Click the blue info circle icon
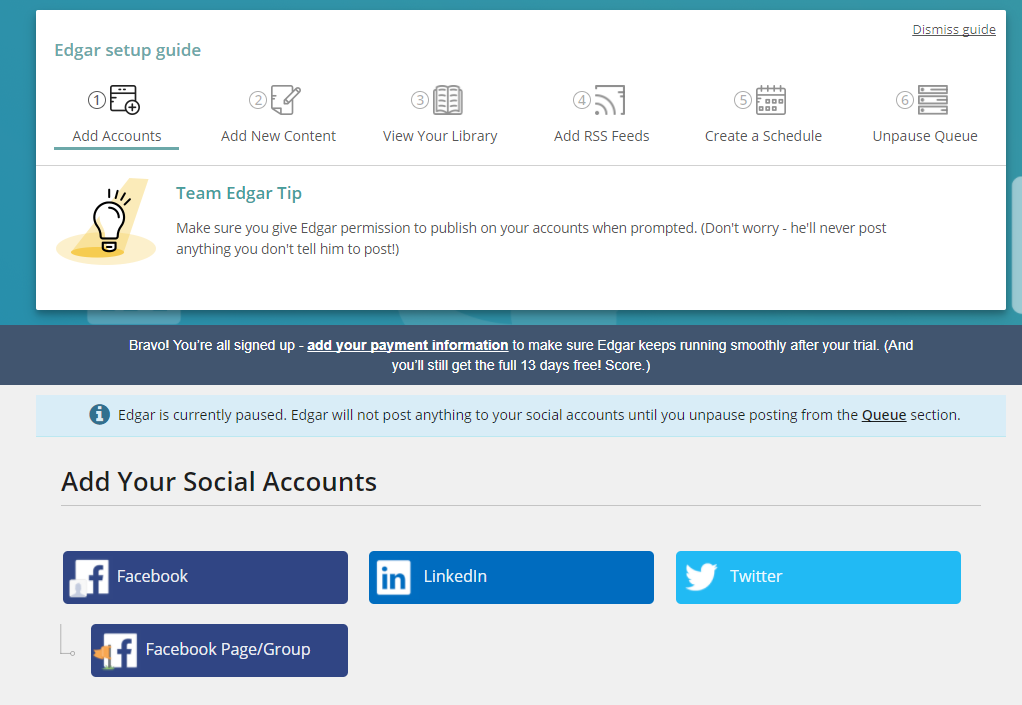Image resolution: width=1022 pixels, height=705 pixels. [99, 414]
